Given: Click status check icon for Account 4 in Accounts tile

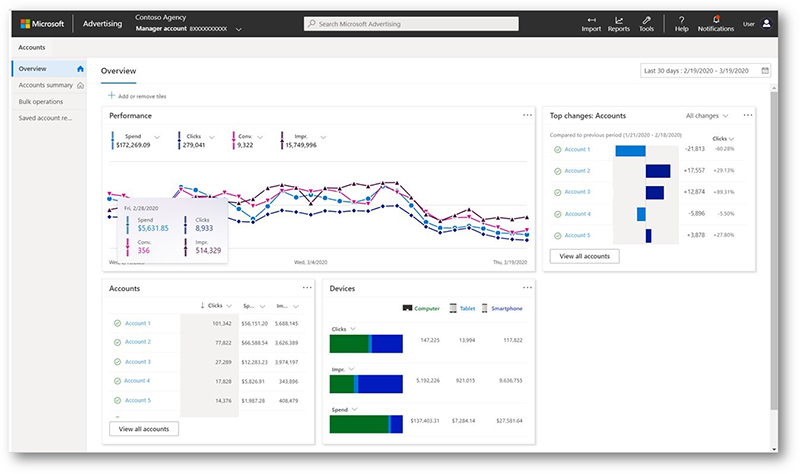Looking at the screenshot, I should pyautogui.click(x=117, y=381).
